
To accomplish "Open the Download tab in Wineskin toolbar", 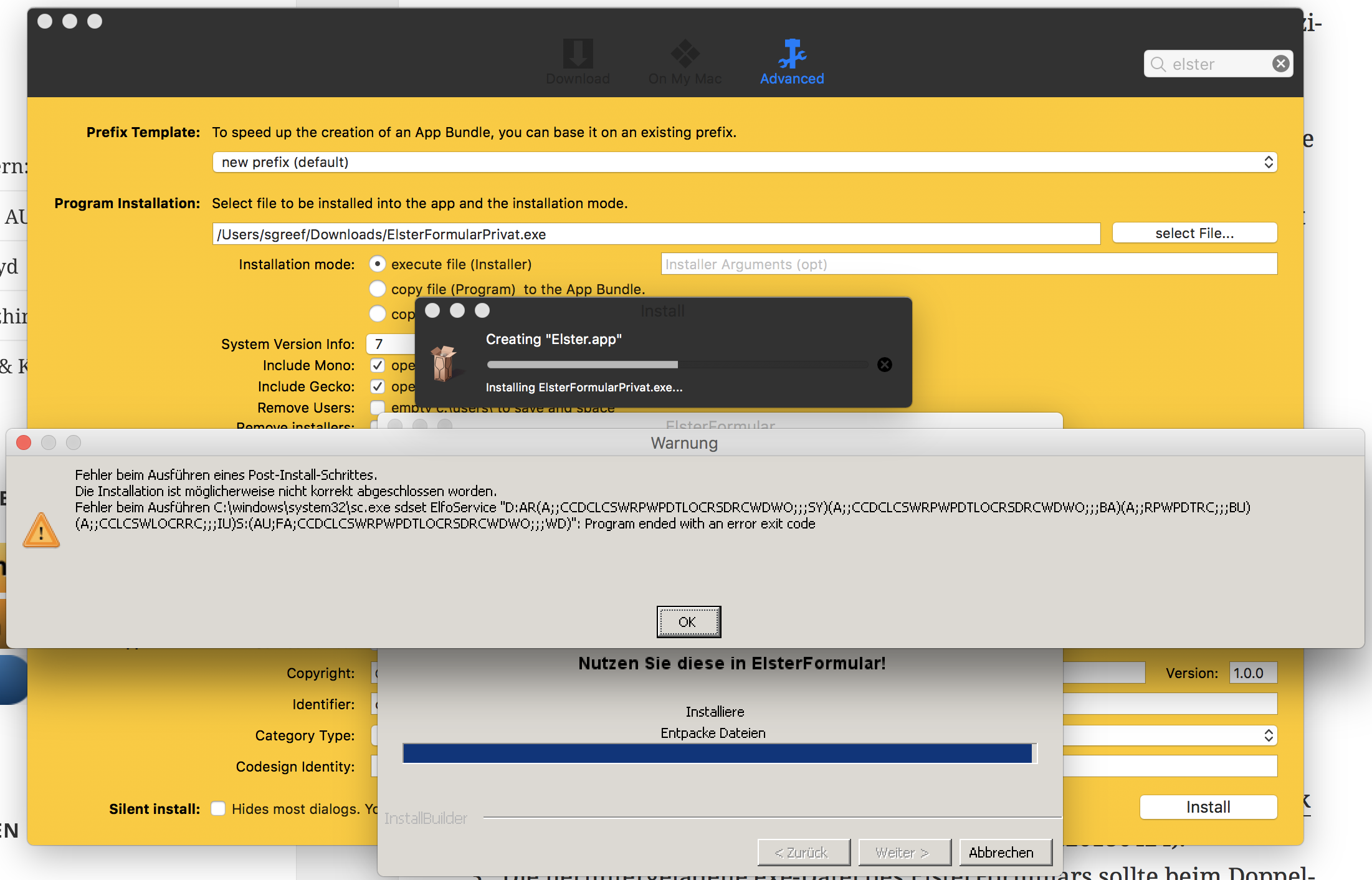I will click(x=578, y=62).
